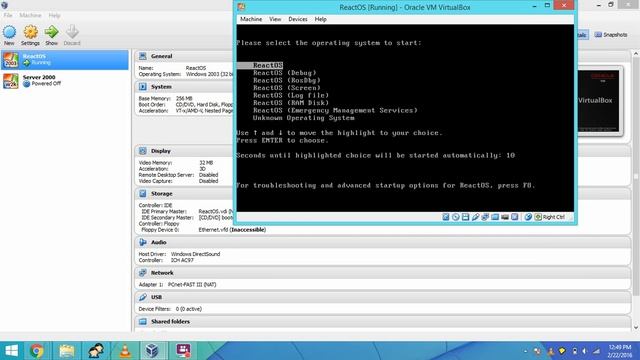Click 'ReactOS (Emergency Management Services)' entry
Image resolution: width=640 pixels, height=360 pixels.
point(335,110)
